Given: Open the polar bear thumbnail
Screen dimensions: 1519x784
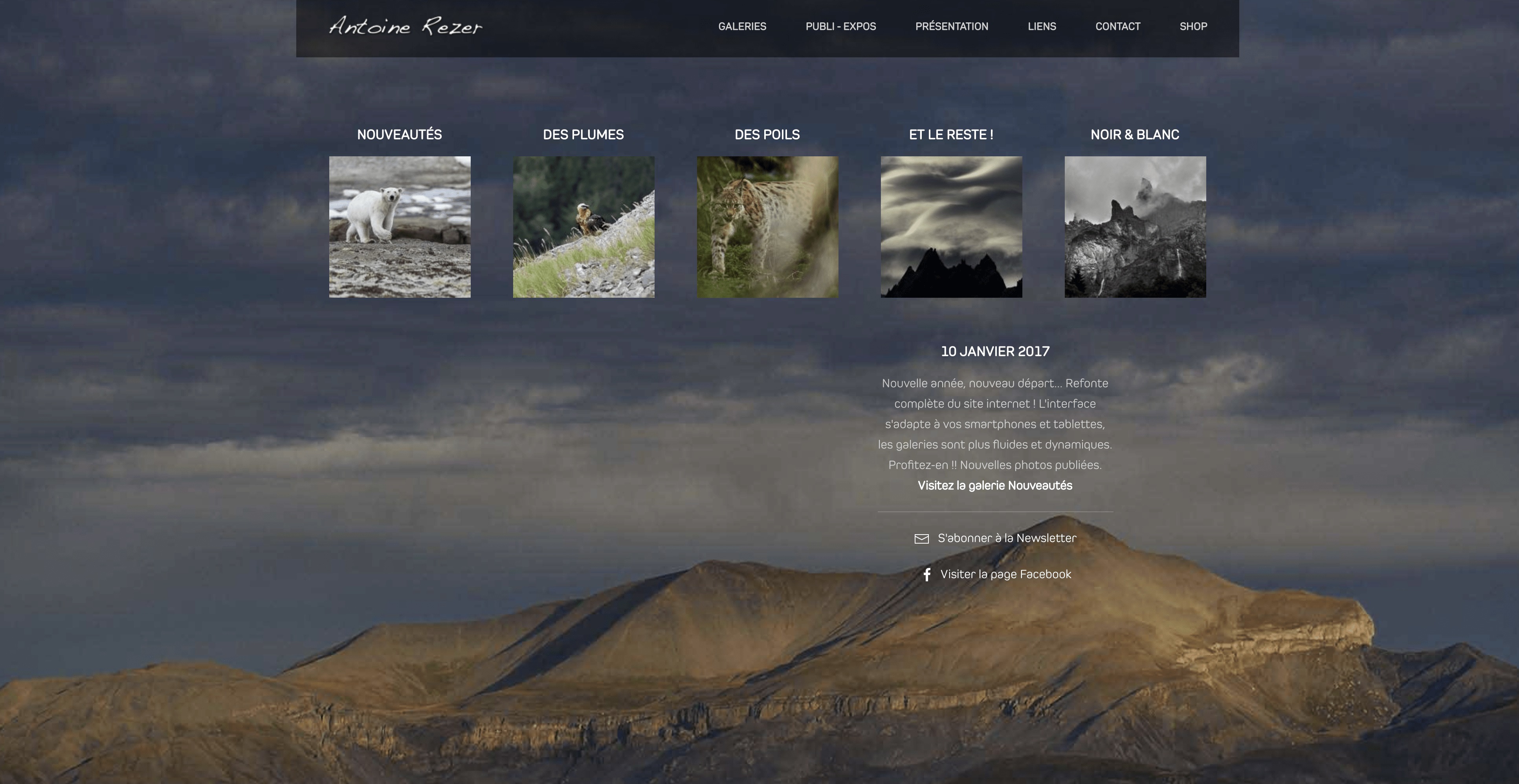Looking at the screenshot, I should click(x=400, y=227).
